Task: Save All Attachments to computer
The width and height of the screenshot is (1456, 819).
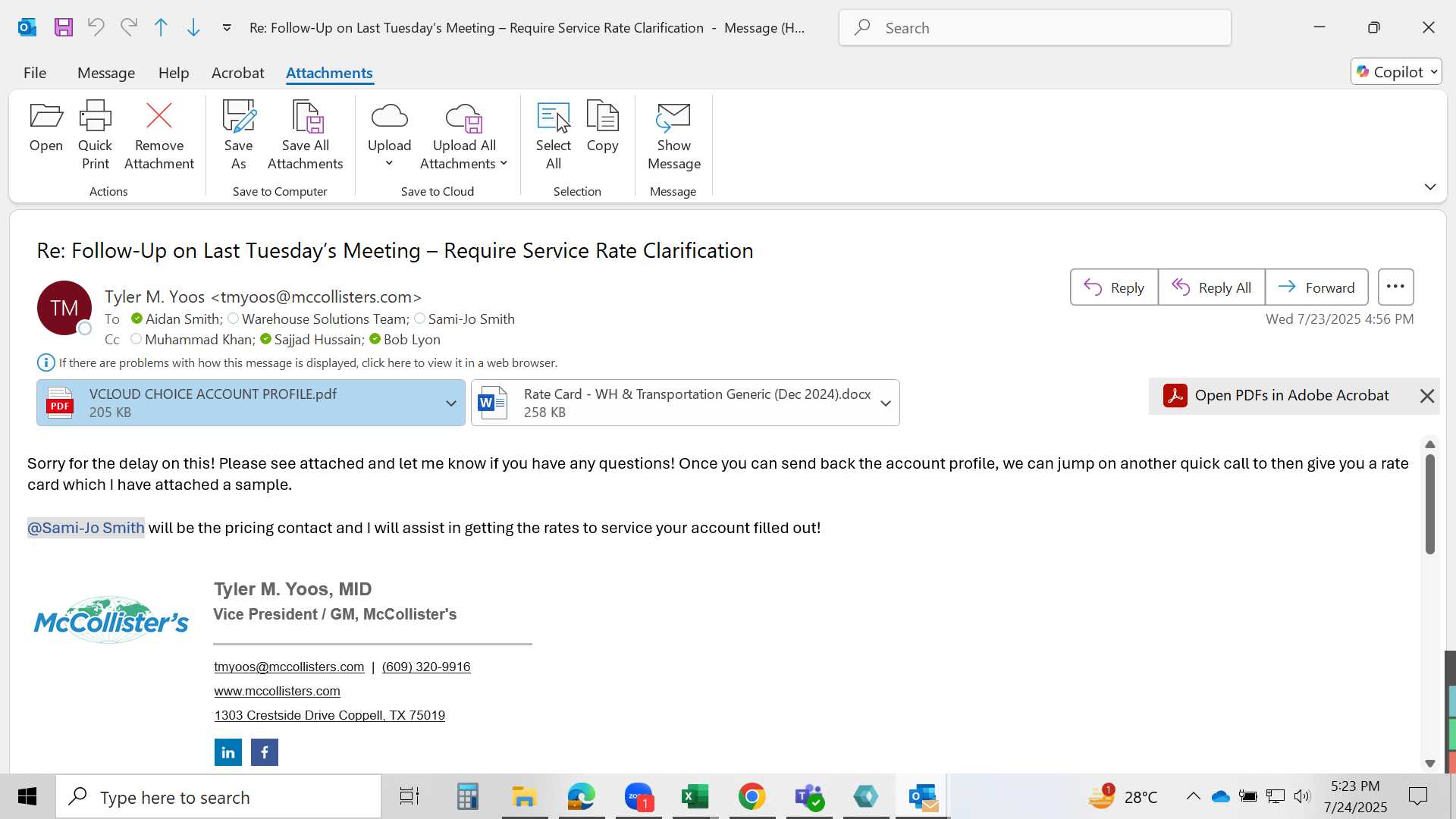Action: coord(306,136)
